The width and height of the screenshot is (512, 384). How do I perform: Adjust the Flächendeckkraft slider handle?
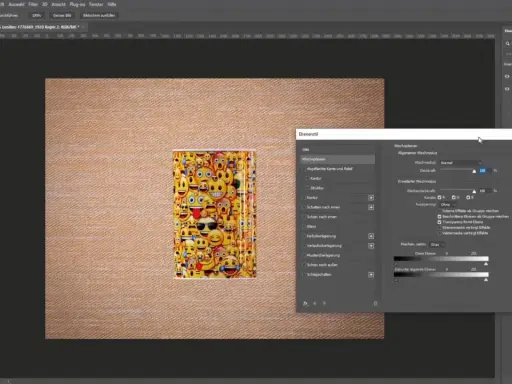(x=474, y=191)
